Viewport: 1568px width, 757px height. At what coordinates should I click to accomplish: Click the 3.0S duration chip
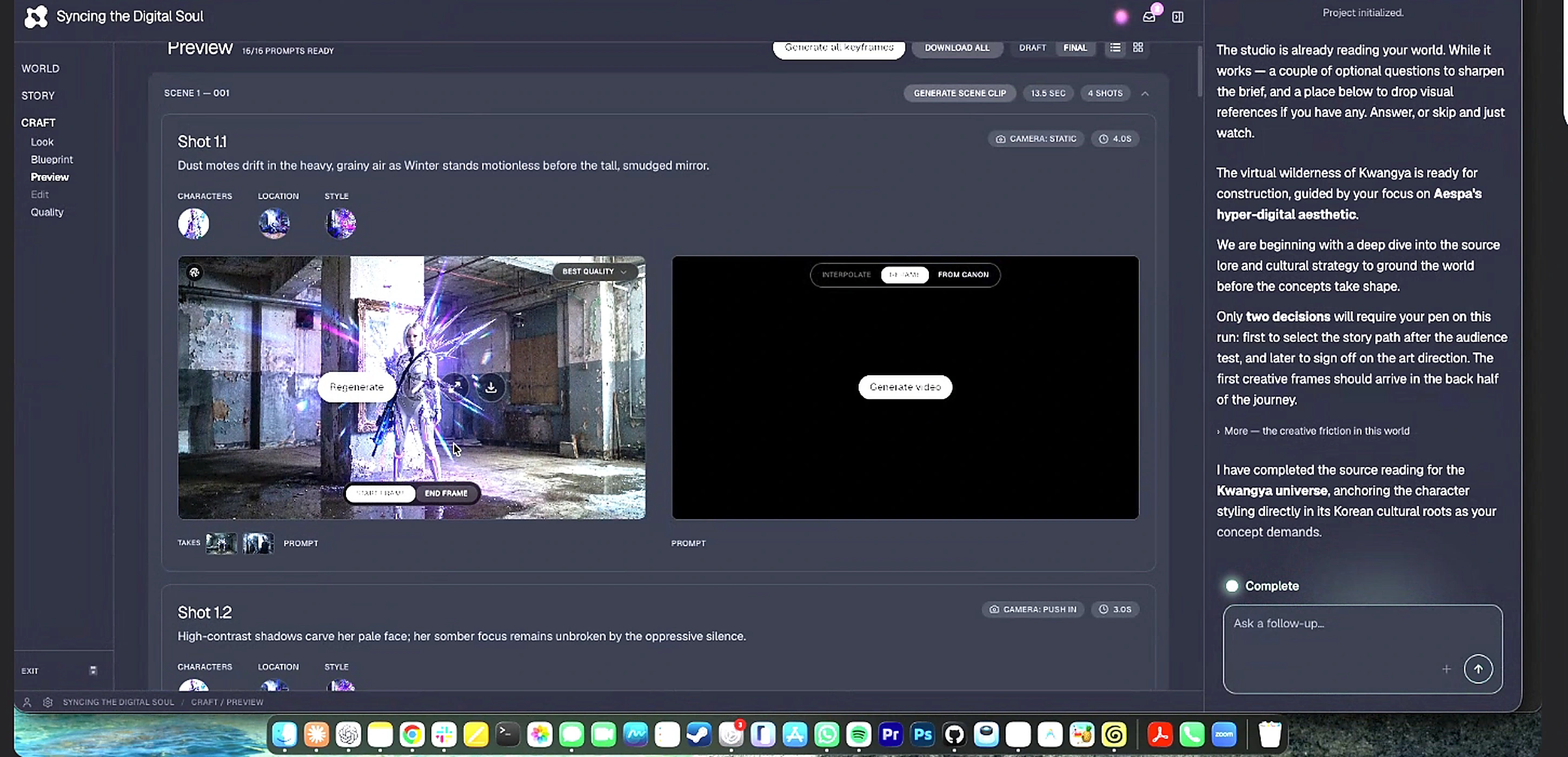(x=1114, y=609)
